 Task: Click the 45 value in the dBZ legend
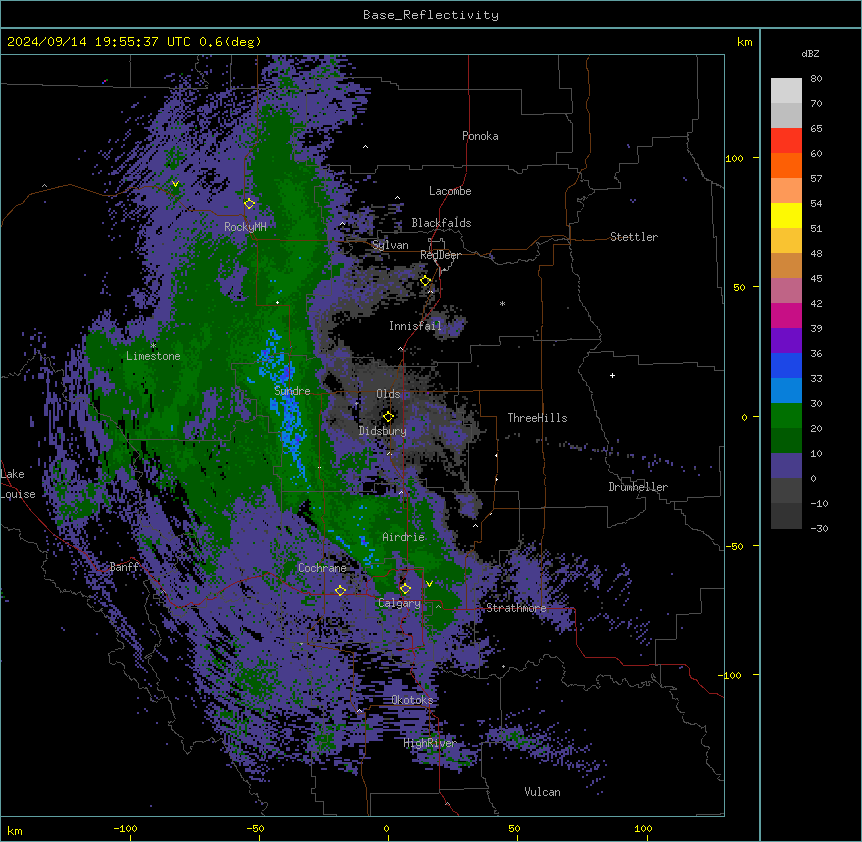[x=816, y=279]
